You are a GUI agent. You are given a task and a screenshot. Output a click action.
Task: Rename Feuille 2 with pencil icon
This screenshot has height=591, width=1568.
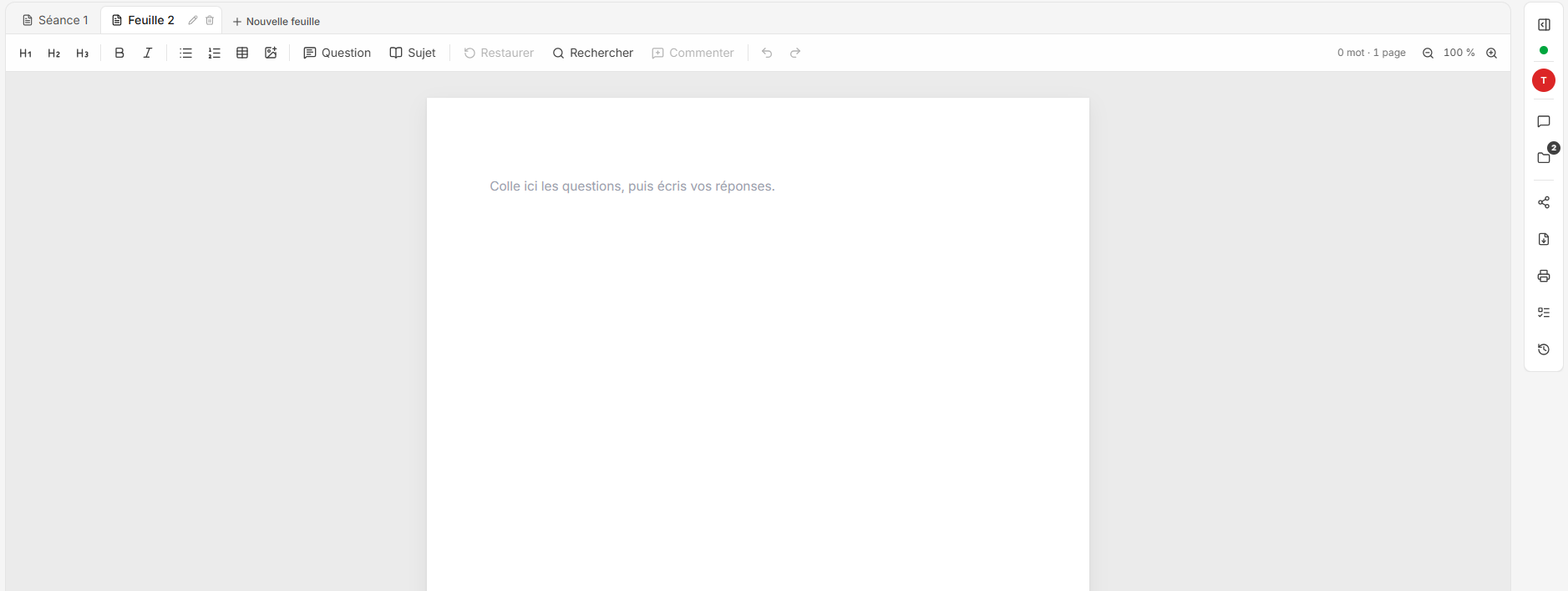193,20
